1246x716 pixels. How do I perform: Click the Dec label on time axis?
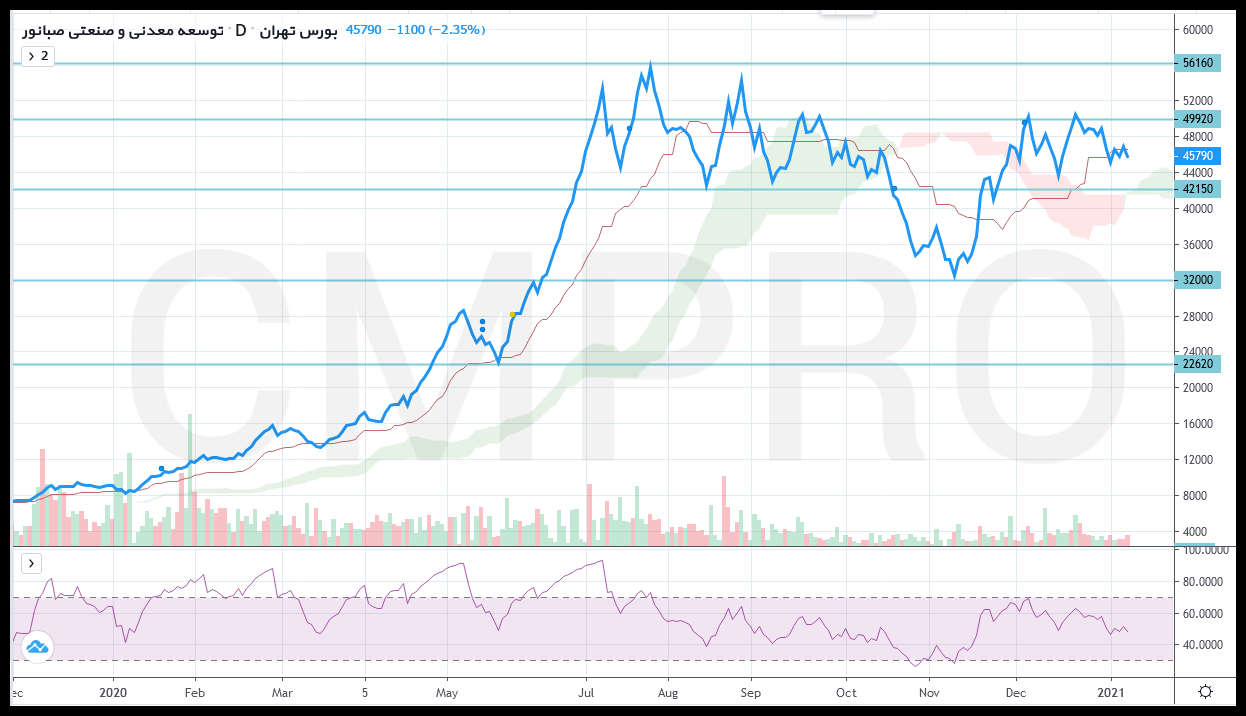click(x=1016, y=692)
